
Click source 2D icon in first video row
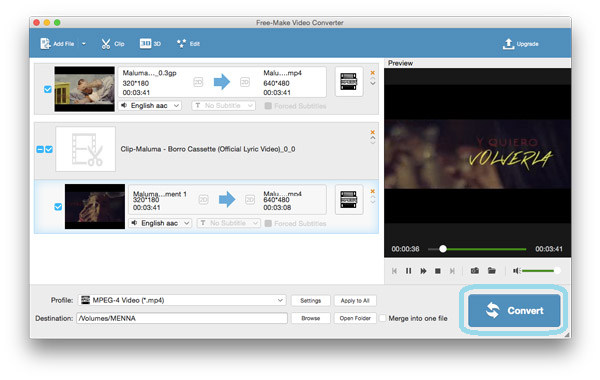[198, 82]
